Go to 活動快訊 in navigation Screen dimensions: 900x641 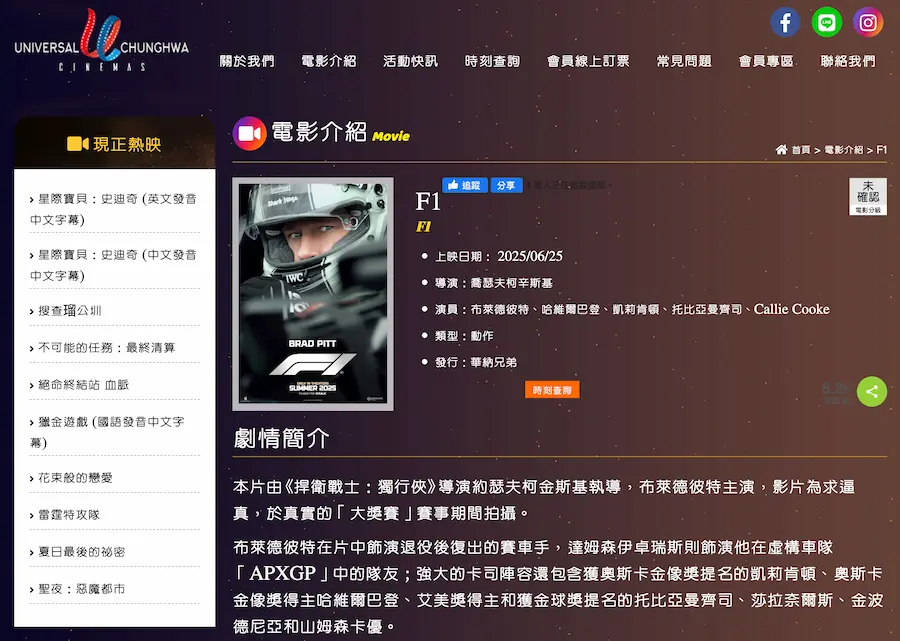[x=410, y=61]
